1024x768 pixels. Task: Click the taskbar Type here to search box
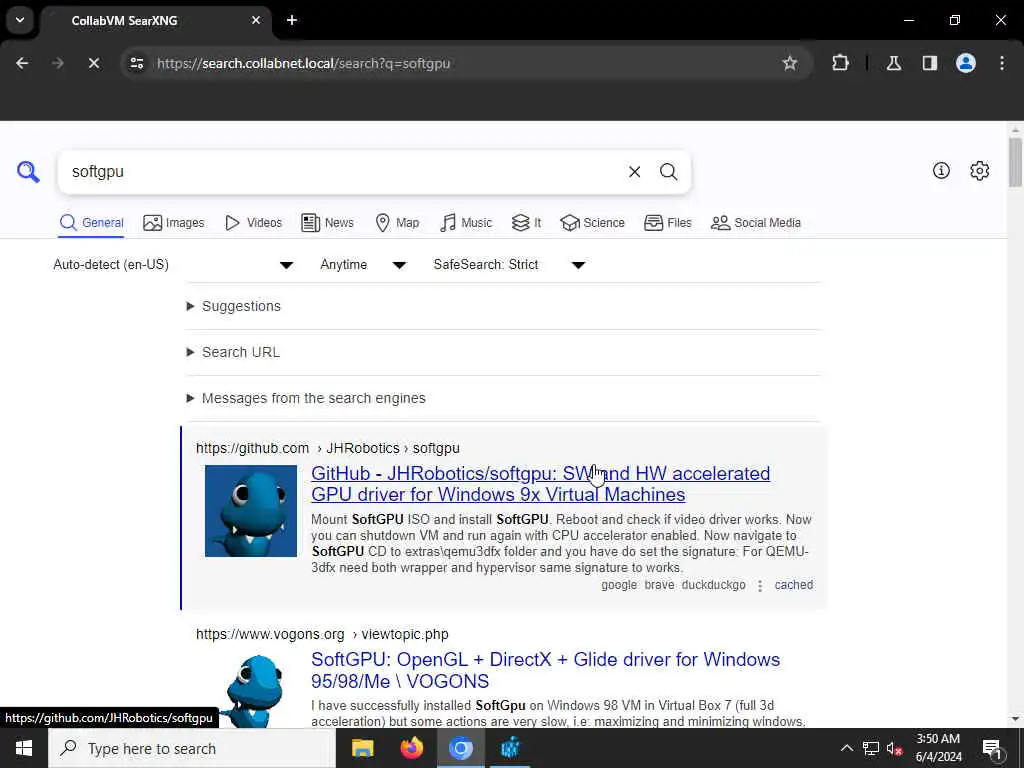coord(192,748)
